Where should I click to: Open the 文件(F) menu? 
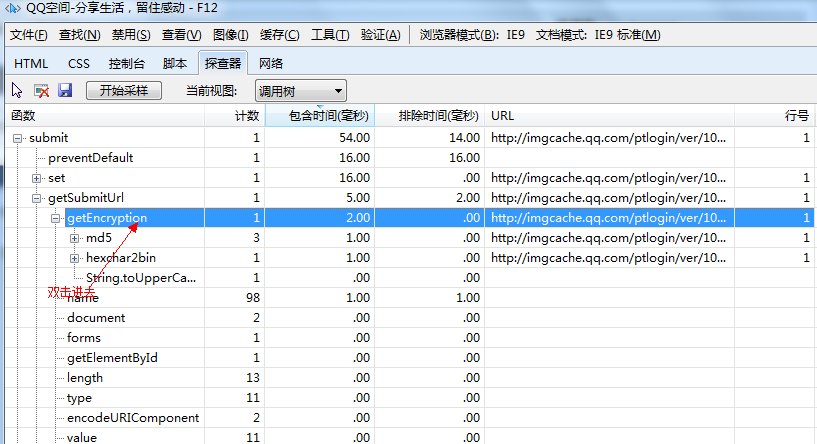[29, 35]
